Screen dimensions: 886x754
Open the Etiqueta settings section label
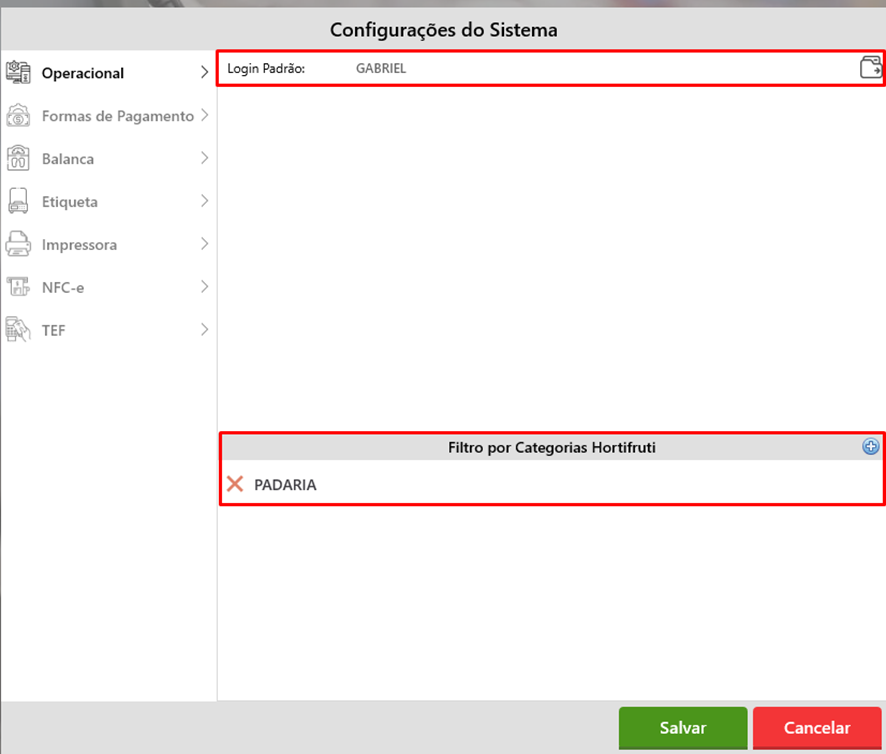70,202
